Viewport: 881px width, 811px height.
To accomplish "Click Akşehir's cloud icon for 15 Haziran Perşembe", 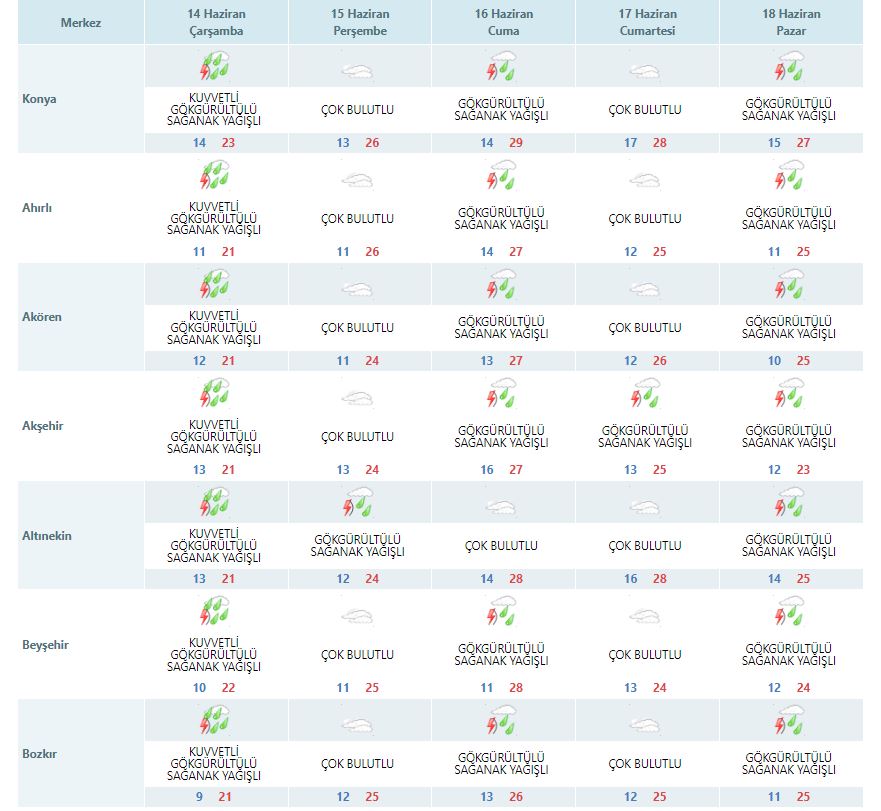I will (x=357, y=398).
